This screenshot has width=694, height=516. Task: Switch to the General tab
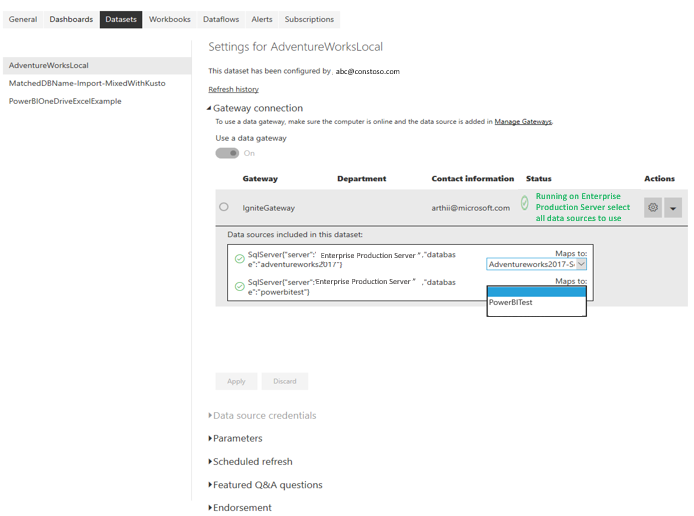pyautogui.click(x=23, y=19)
